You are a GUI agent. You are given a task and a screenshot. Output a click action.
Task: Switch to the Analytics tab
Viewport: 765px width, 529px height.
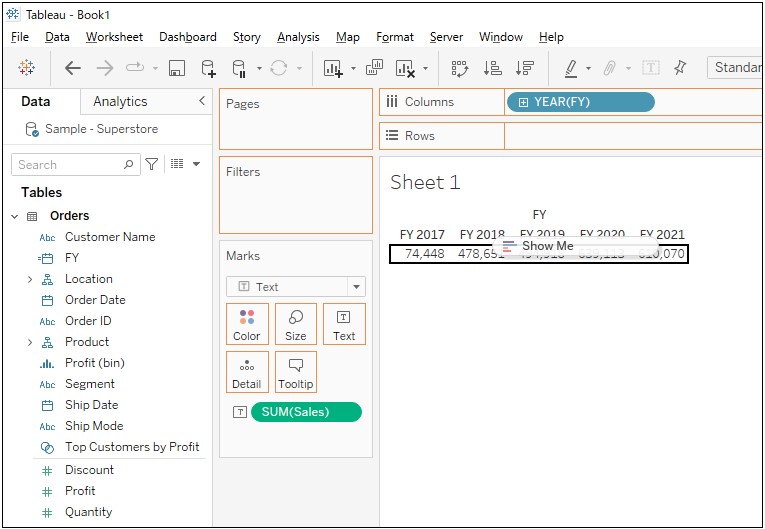120,102
